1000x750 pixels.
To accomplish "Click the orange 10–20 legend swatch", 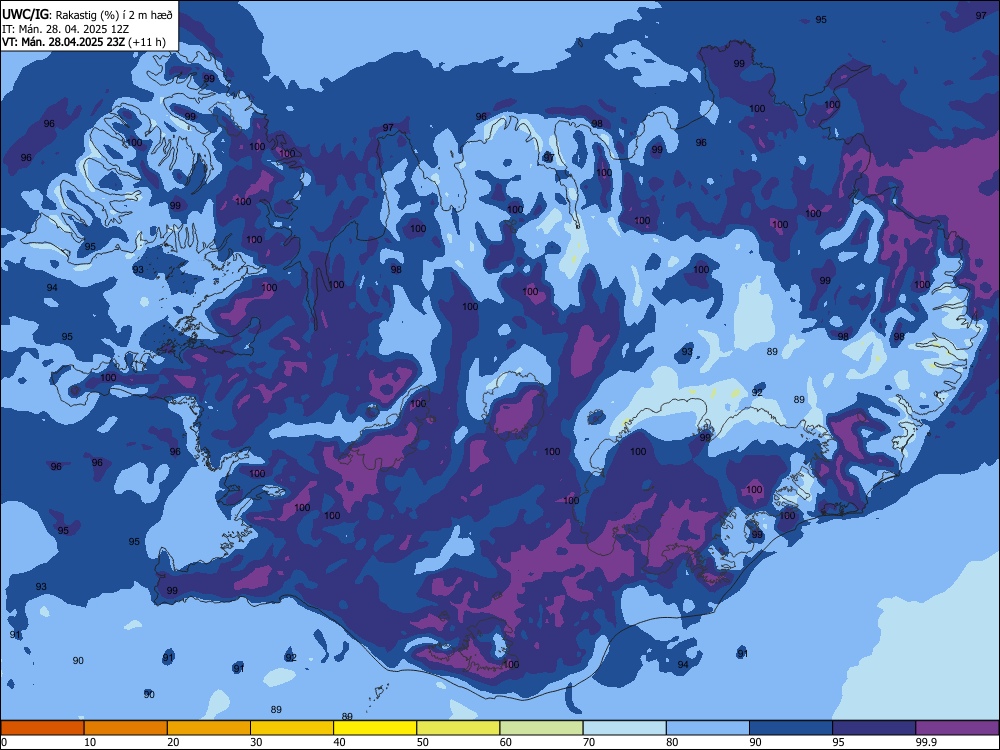I will [126, 728].
